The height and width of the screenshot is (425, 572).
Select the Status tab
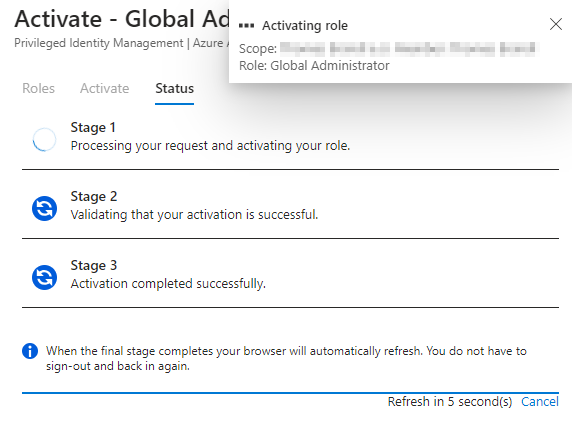(x=174, y=88)
